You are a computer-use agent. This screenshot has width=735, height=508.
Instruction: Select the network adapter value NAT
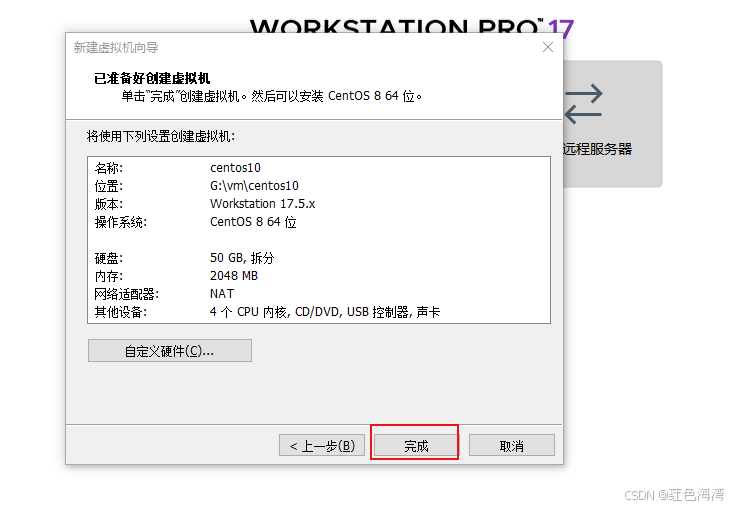(x=222, y=294)
